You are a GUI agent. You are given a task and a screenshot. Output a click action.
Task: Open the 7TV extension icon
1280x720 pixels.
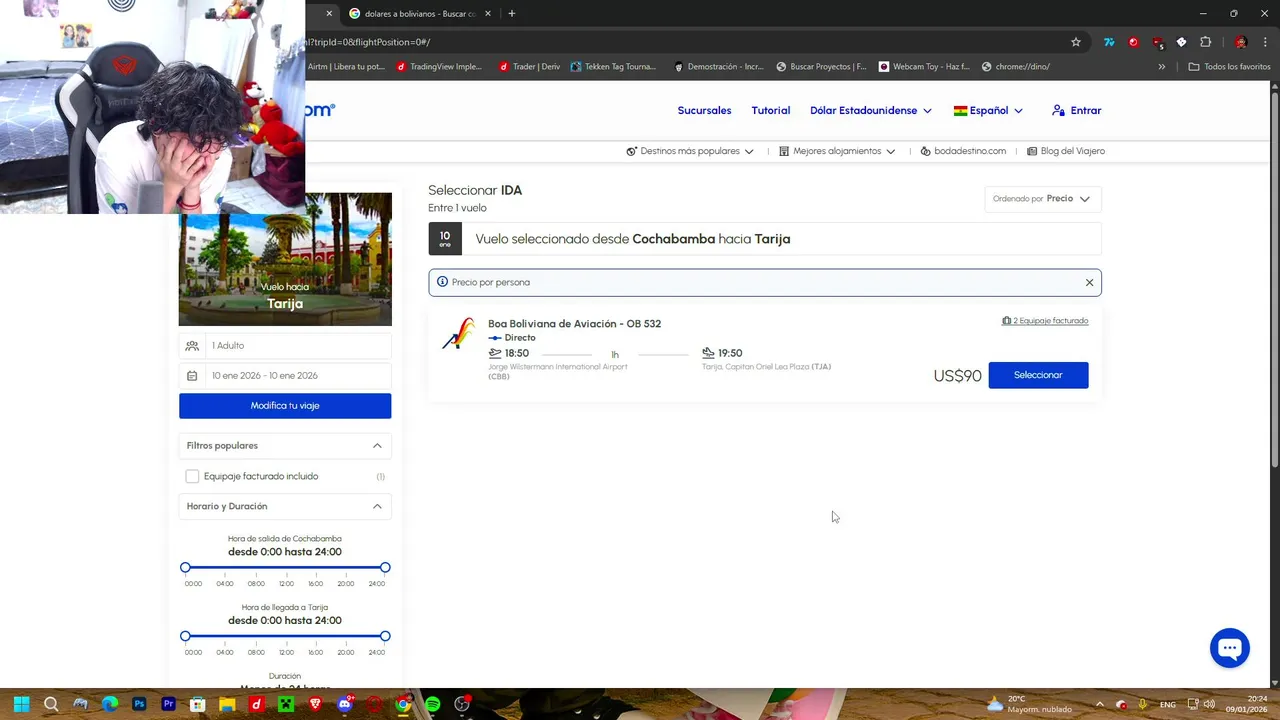[1109, 42]
